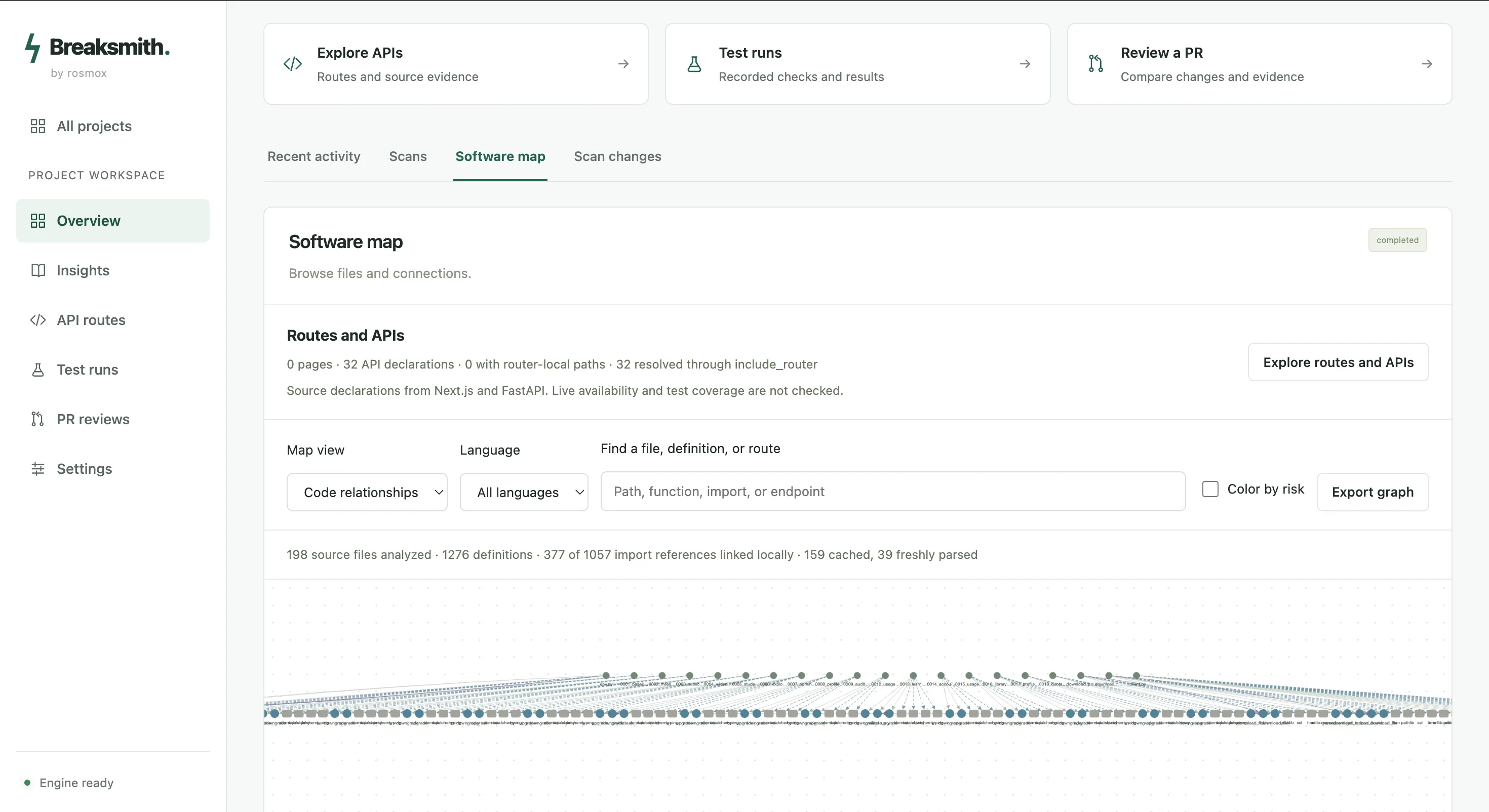Click the API routes code brackets icon
1489x812 pixels.
pos(37,320)
